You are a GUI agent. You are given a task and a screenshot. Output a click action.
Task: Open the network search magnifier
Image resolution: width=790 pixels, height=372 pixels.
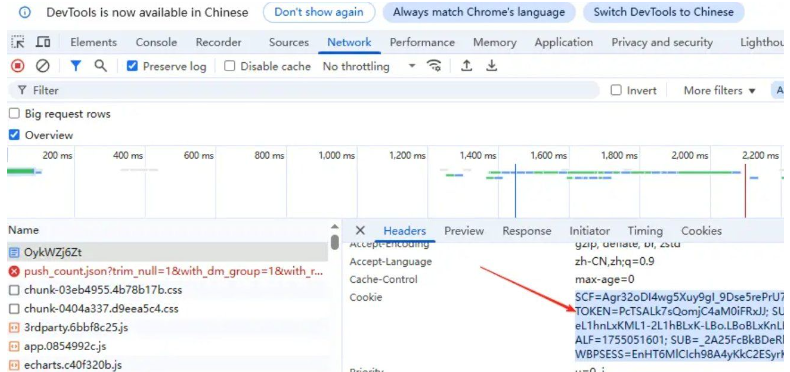[x=101, y=66]
